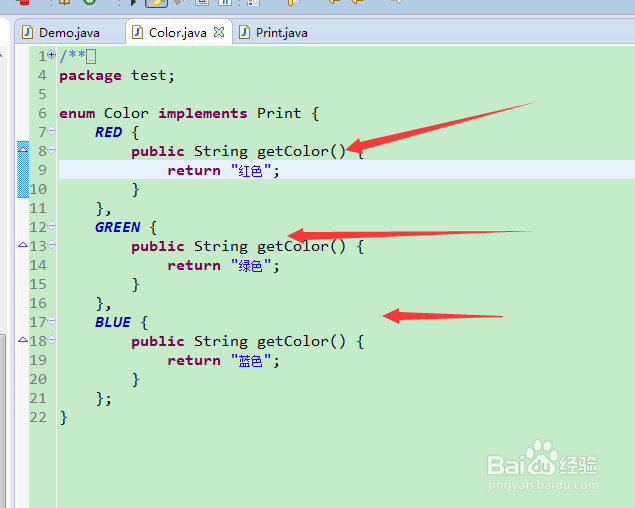
Task: Select the Color.java editor tab
Action: tap(178, 32)
